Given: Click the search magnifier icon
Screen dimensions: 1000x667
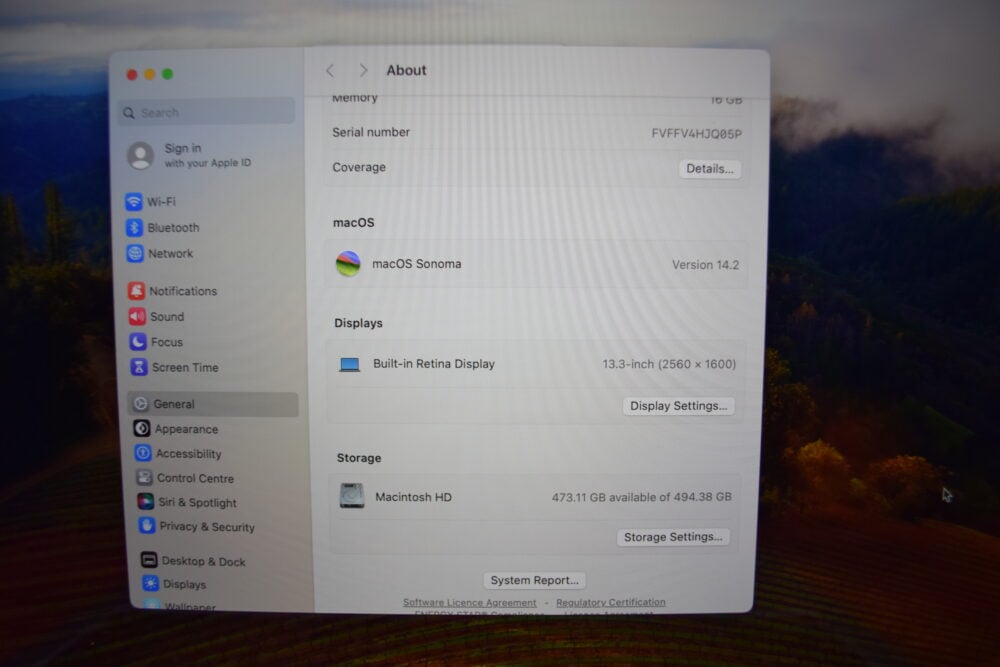Looking at the screenshot, I should coord(129,113).
